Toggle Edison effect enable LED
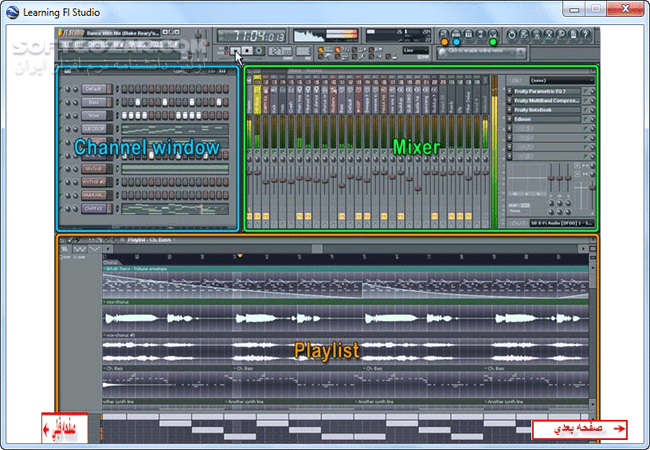Screen dimensions: 650x450 pyautogui.click(x=586, y=119)
